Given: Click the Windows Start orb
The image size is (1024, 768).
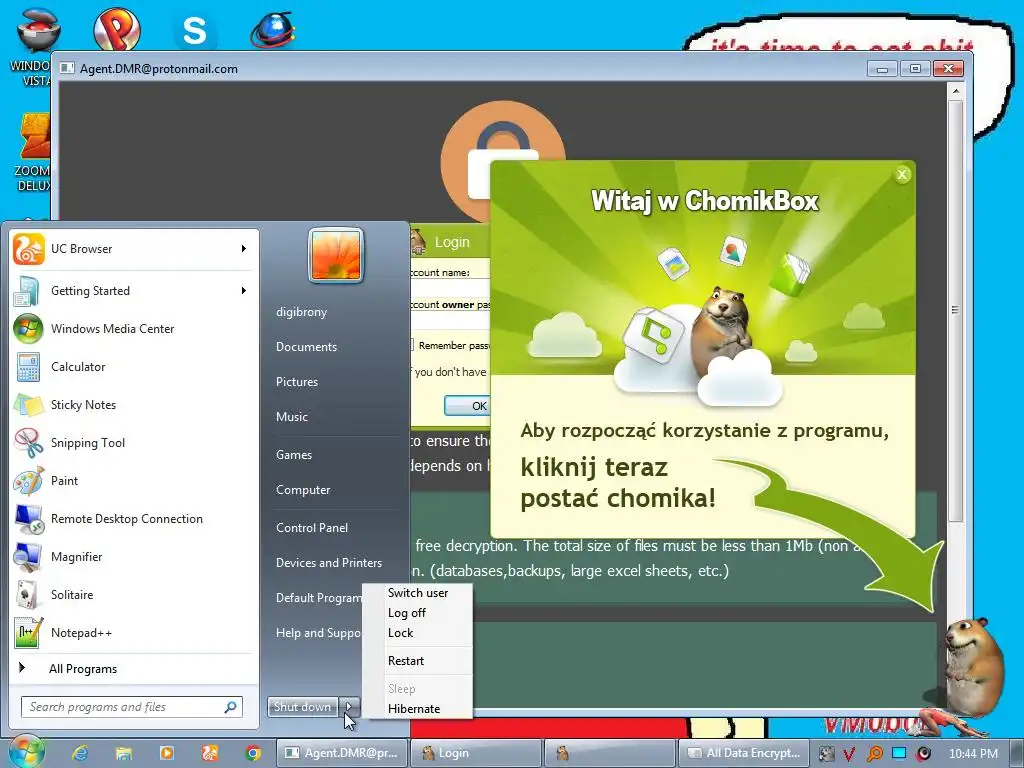Looking at the screenshot, I should pyautogui.click(x=26, y=751).
